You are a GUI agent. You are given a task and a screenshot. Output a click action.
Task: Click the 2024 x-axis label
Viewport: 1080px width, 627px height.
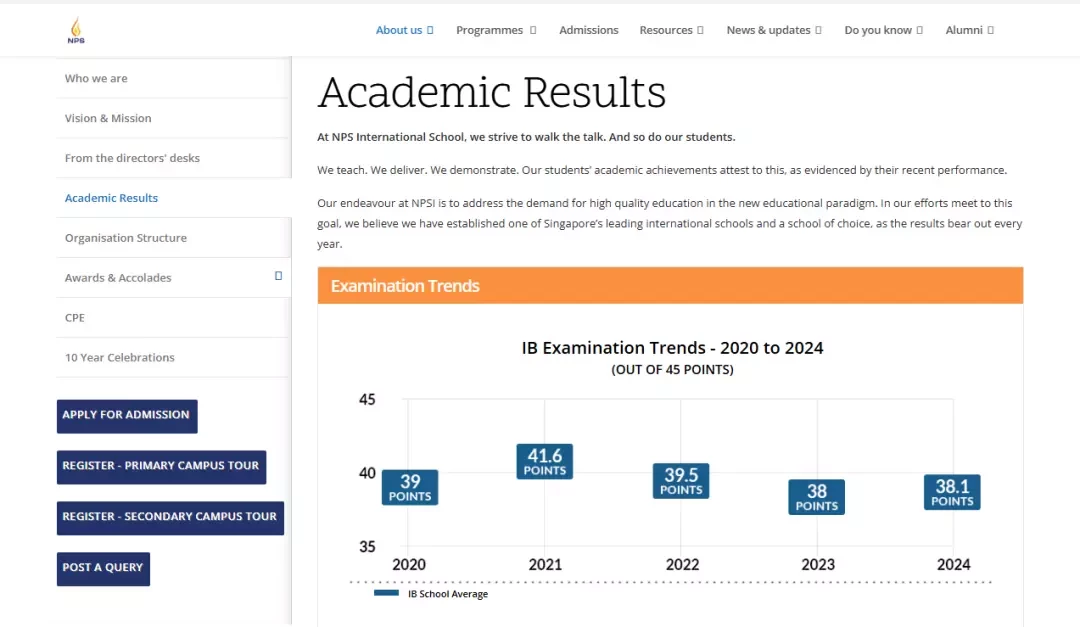click(954, 565)
